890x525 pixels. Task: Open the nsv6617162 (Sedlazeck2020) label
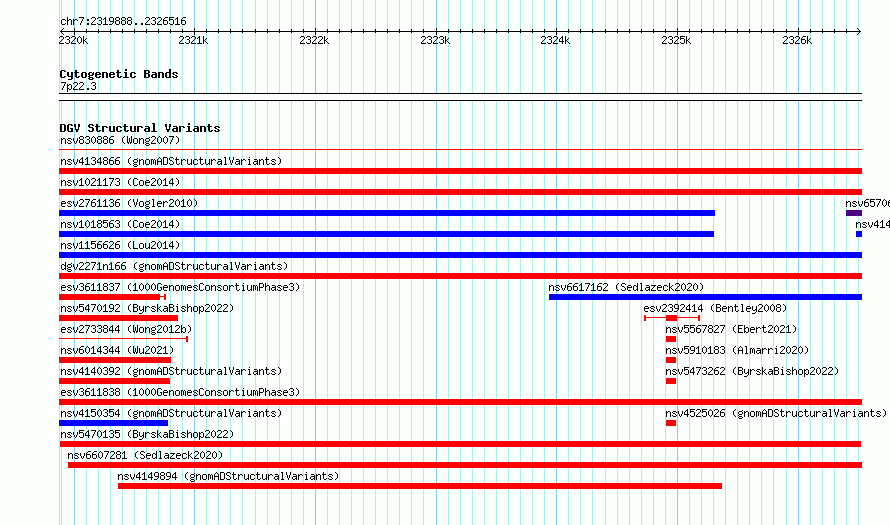point(626,287)
